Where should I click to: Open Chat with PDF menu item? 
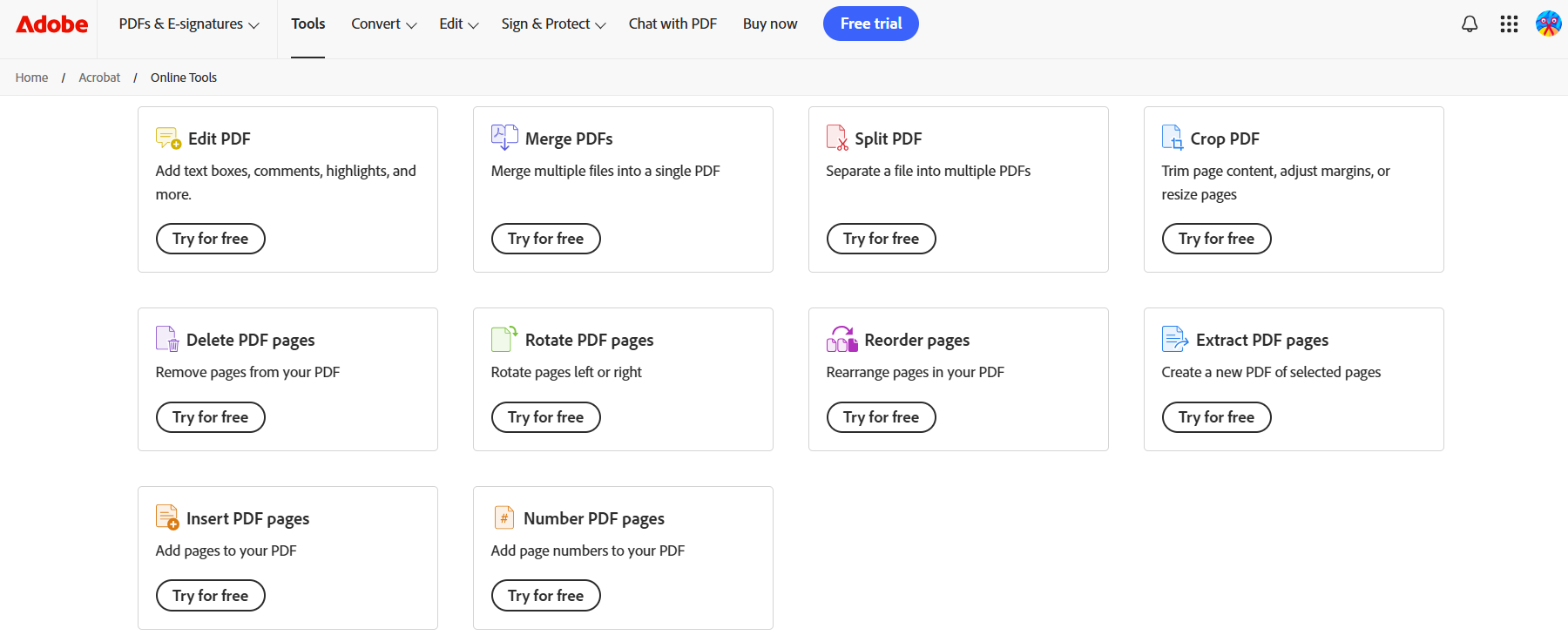(672, 24)
